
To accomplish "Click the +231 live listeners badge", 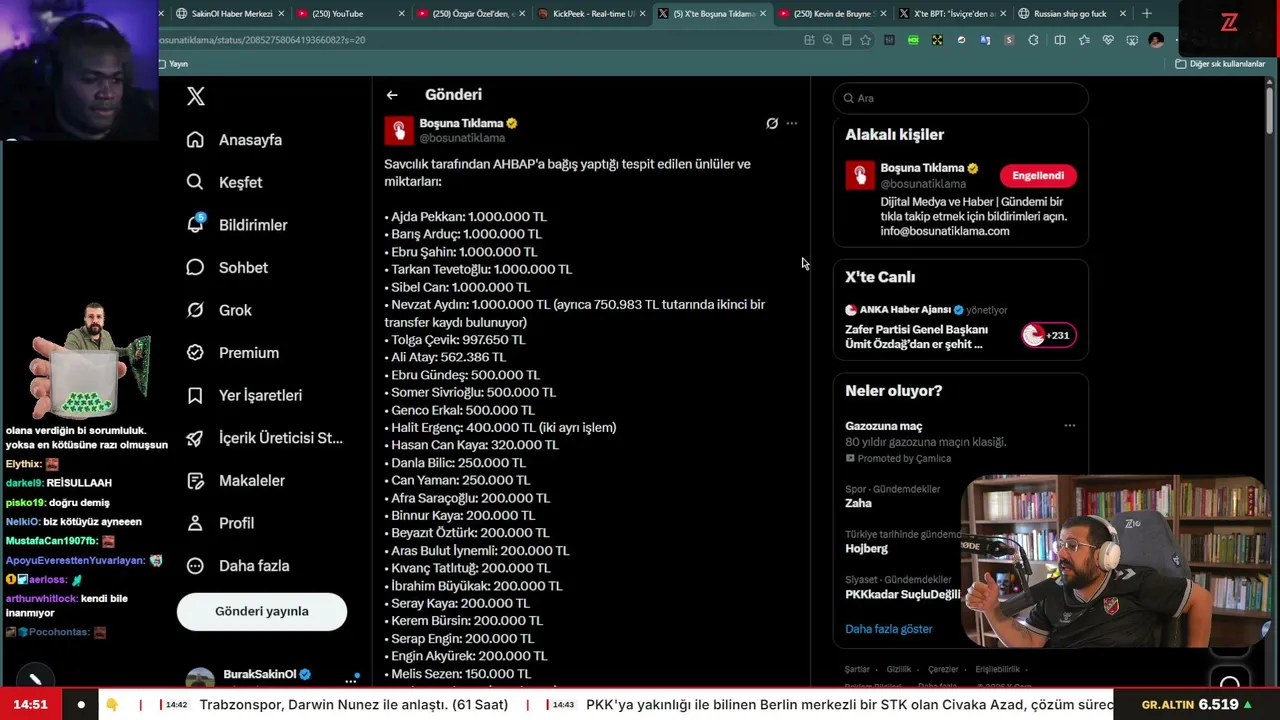I will point(1048,335).
